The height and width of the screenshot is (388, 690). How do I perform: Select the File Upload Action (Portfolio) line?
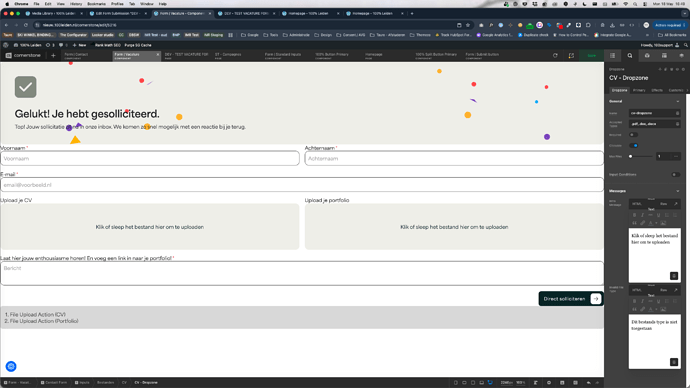click(41, 321)
